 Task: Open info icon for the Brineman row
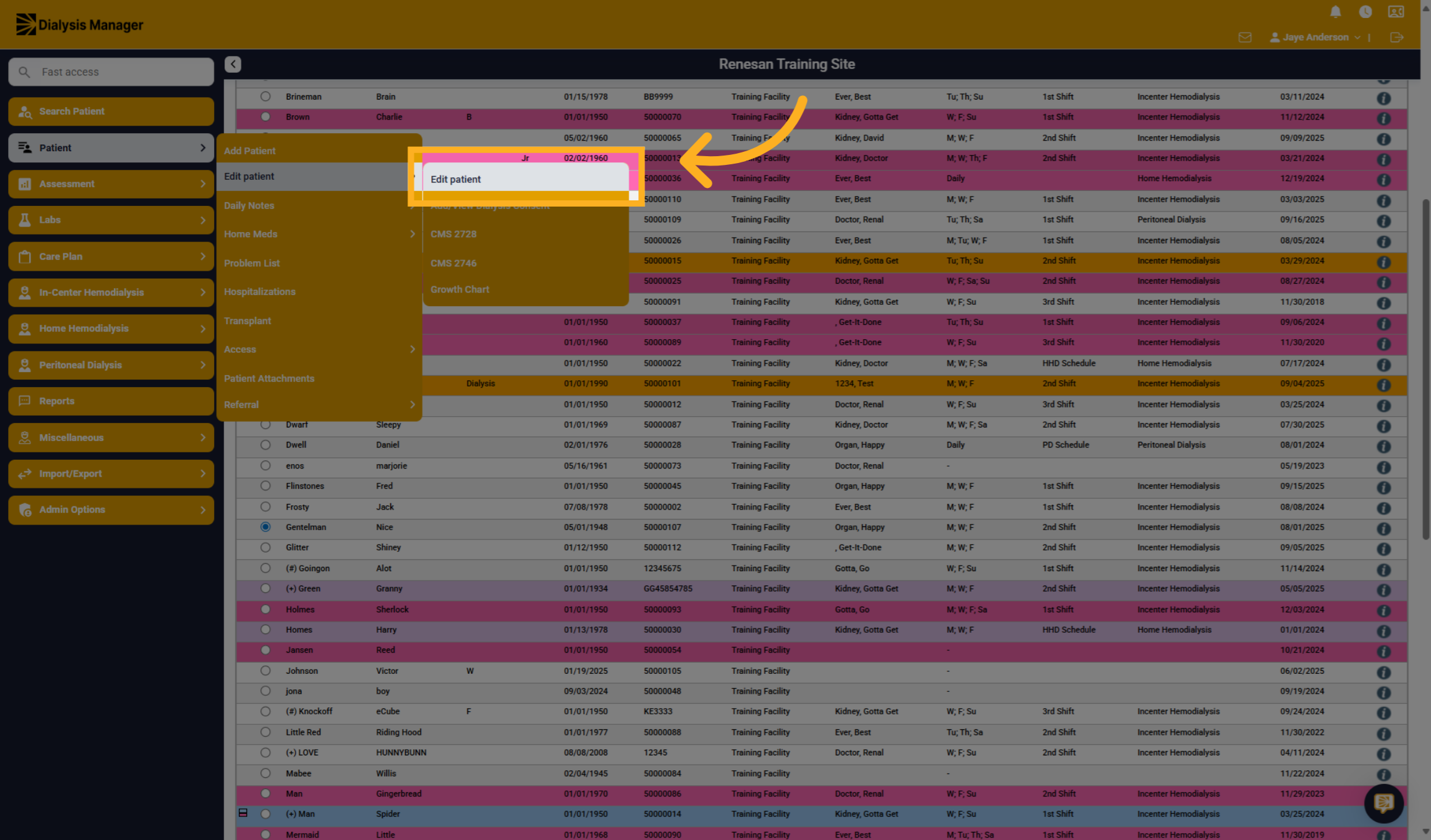(x=1384, y=98)
